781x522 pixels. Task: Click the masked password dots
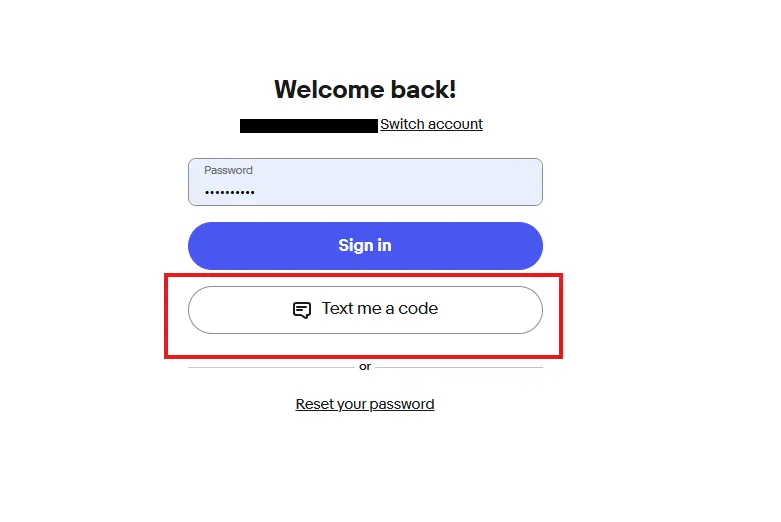(230, 192)
